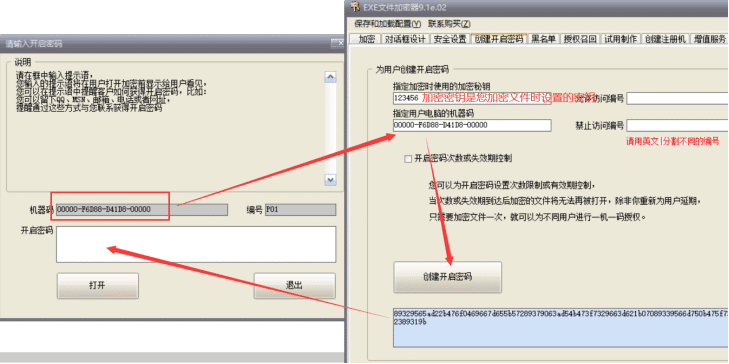
Task: Click the 退出 button
Action: [x=294, y=285]
